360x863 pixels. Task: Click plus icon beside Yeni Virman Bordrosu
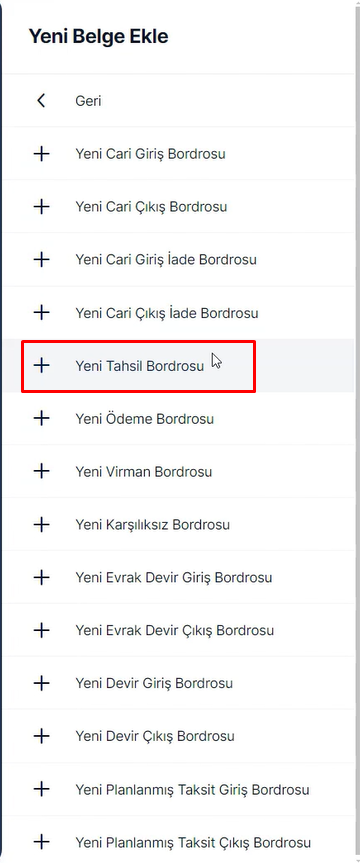pyautogui.click(x=41, y=472)
